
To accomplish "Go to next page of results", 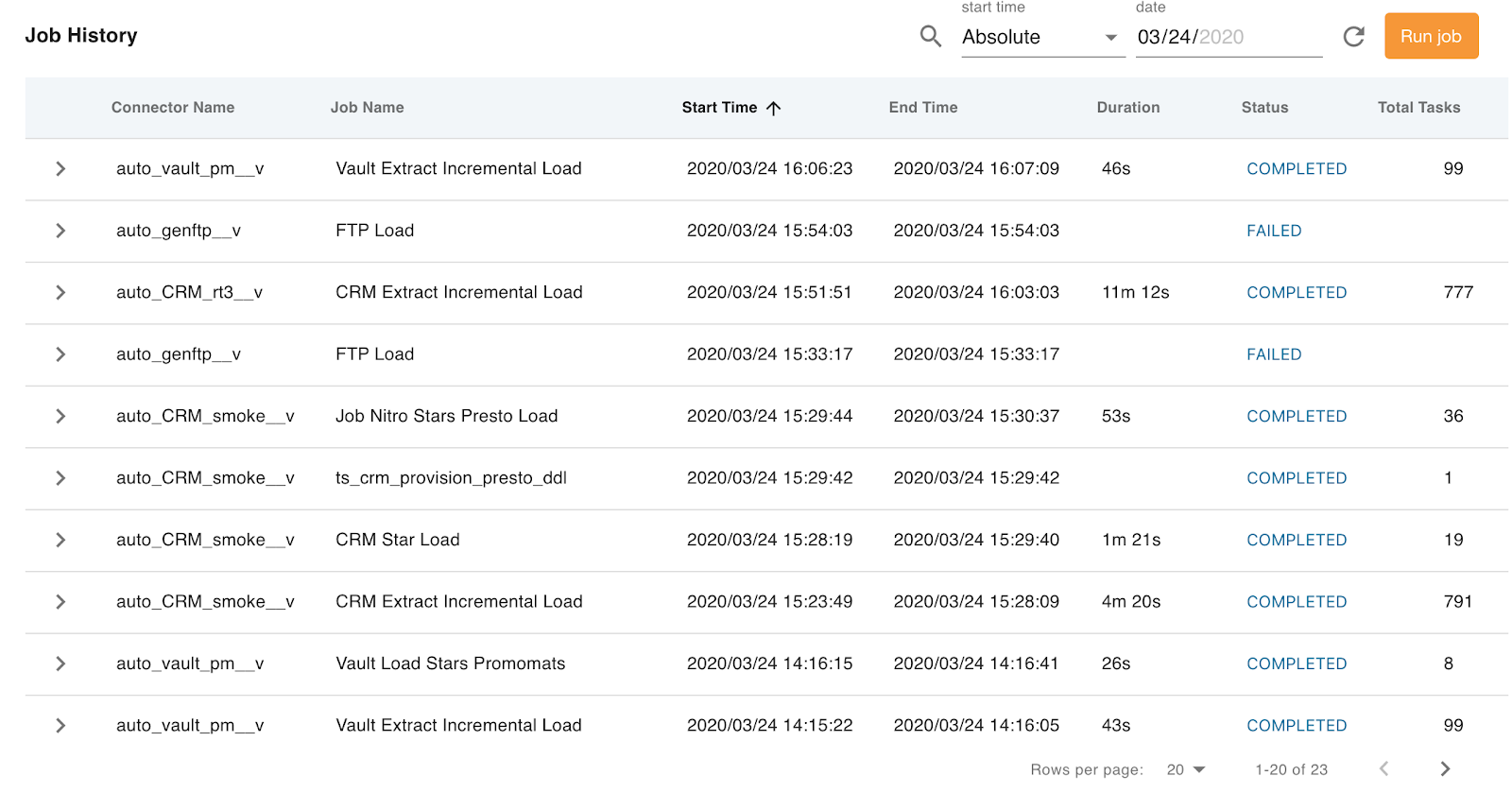I will click(x=1444, y=769).
